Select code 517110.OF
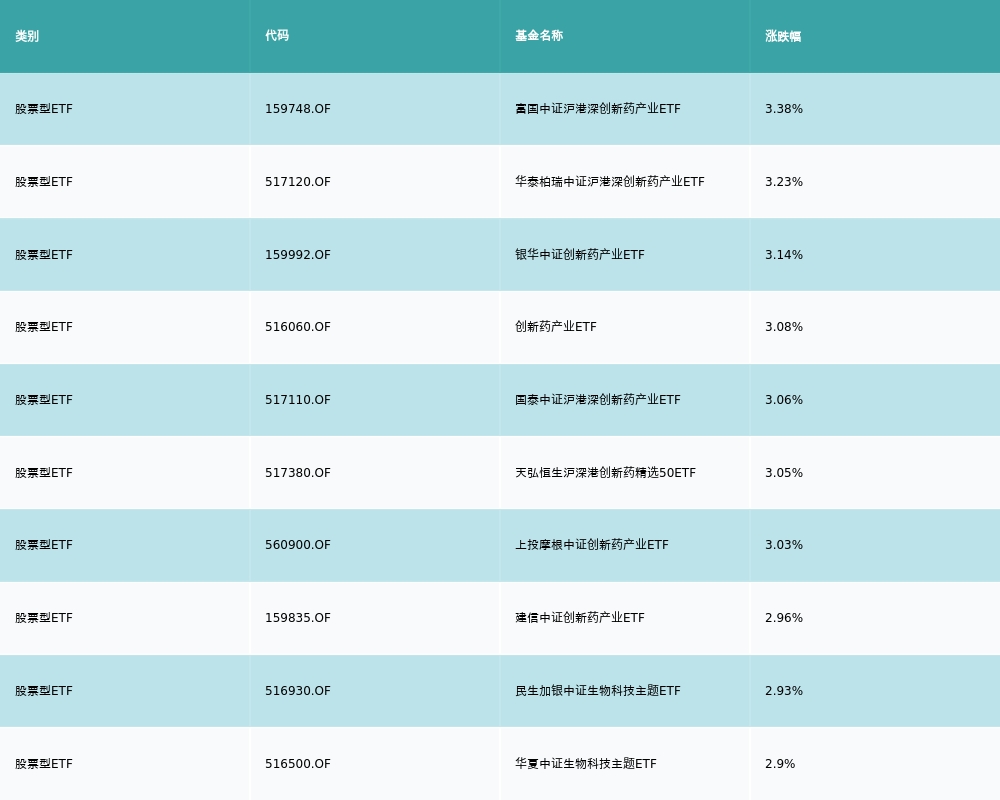This screenshot has width=1000, height=800. 298,400
